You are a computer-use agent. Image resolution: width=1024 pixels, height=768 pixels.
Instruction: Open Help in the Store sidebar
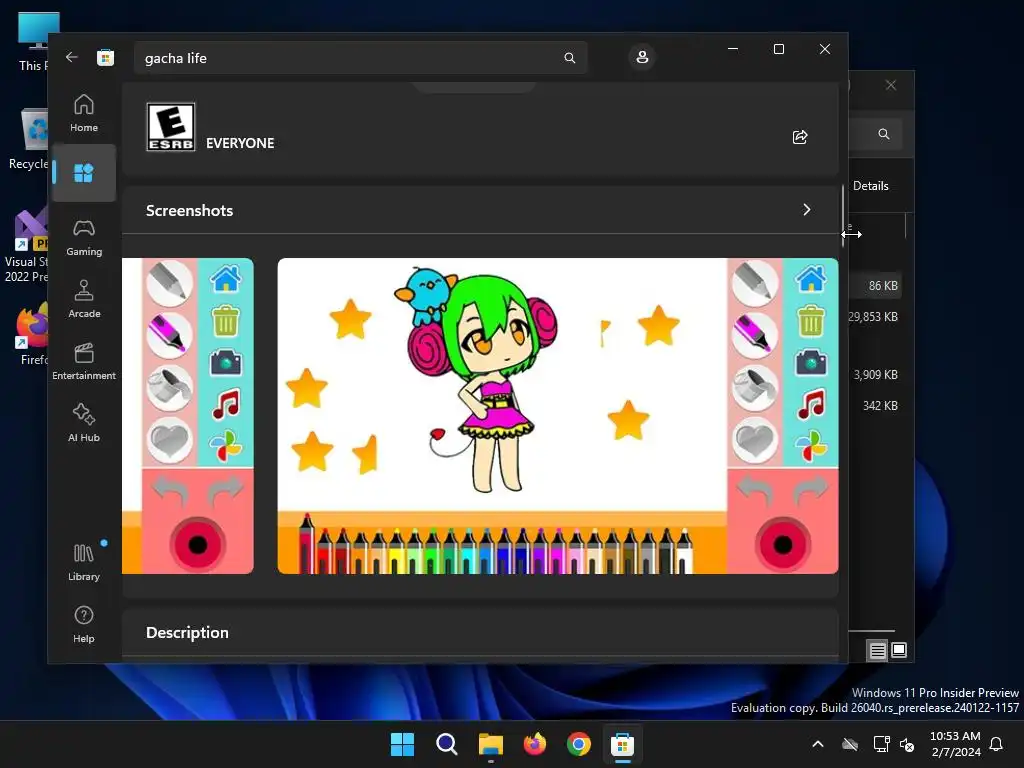tap(84, 624)
